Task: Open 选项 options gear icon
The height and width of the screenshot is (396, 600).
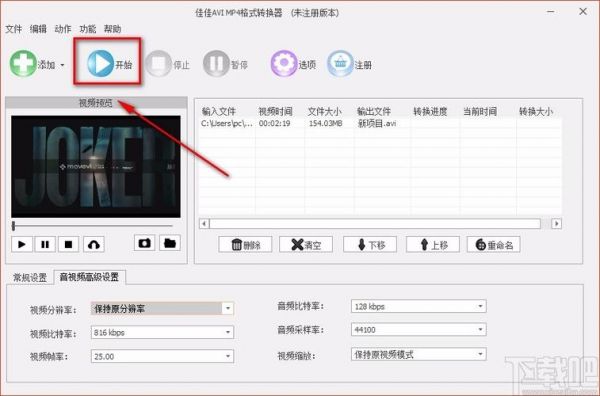Action: click(284, 64)
